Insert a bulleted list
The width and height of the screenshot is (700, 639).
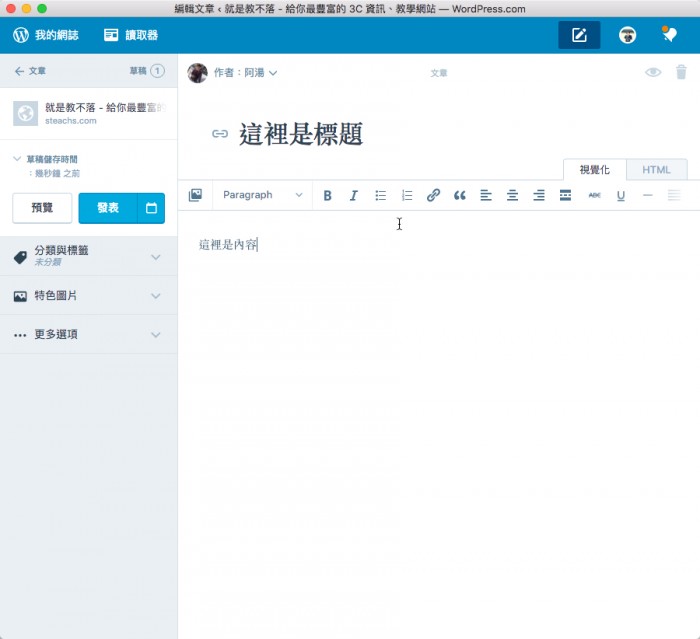click(x=380, y=195)
